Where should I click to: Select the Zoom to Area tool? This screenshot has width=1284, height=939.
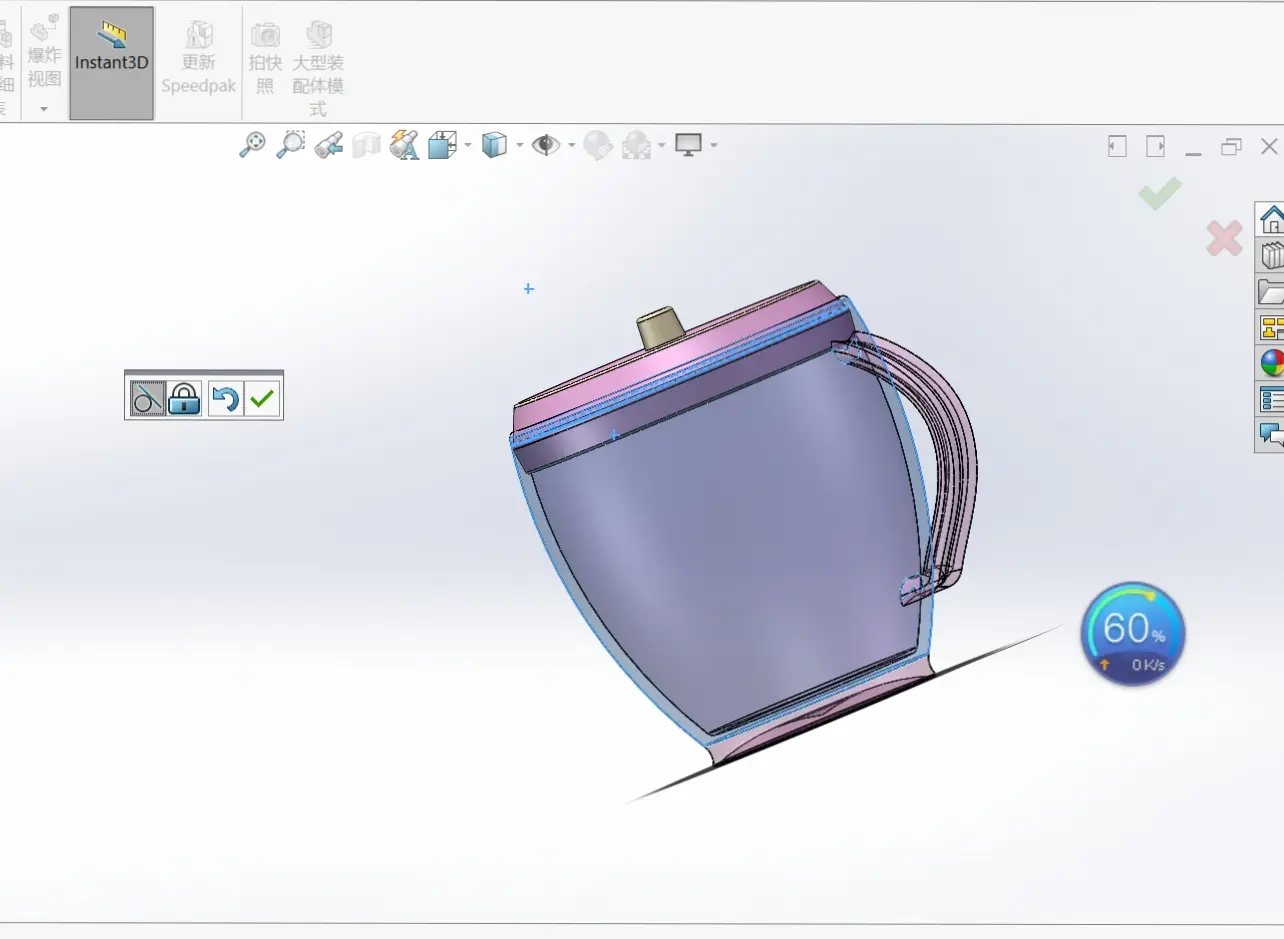click(x=290, y=145)
